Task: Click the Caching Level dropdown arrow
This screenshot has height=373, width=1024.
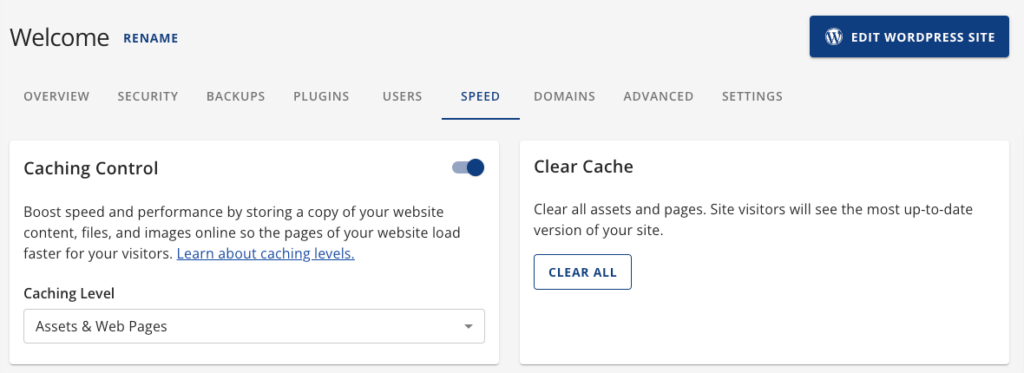Action: point(468,327)
